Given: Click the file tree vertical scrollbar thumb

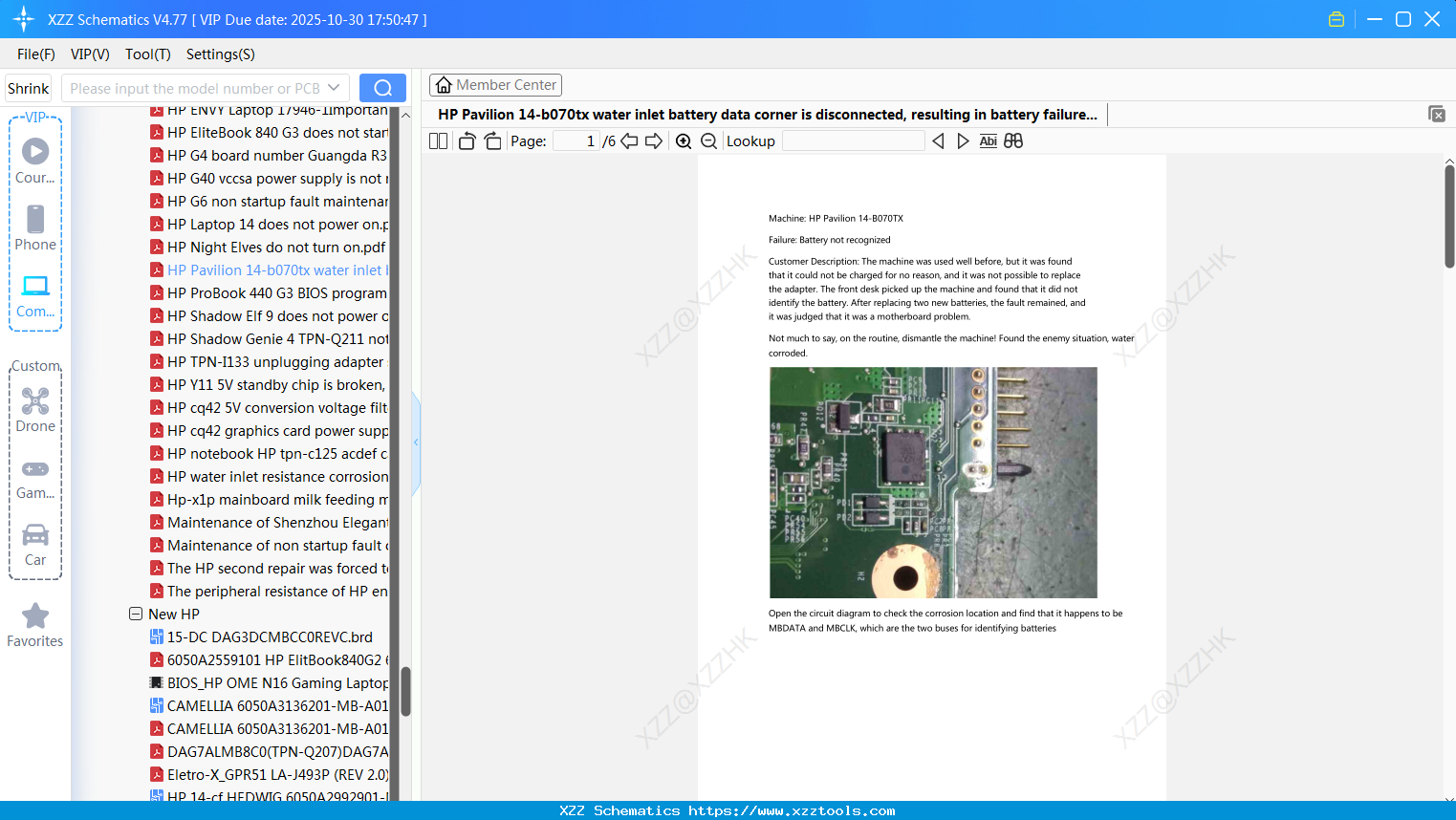Looking at the screenshot, I should click(x=405, y=691).
